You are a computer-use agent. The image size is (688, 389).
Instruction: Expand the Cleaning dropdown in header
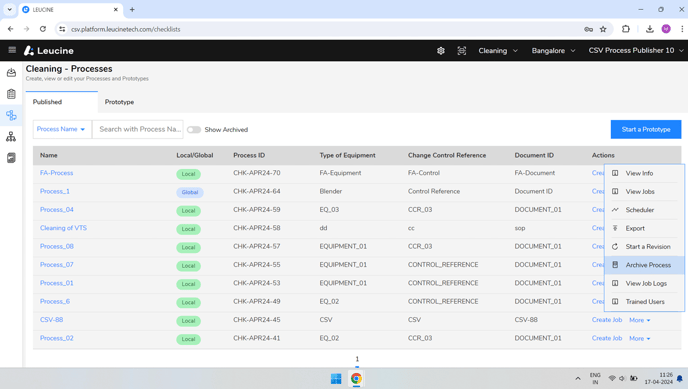point(498,50)
